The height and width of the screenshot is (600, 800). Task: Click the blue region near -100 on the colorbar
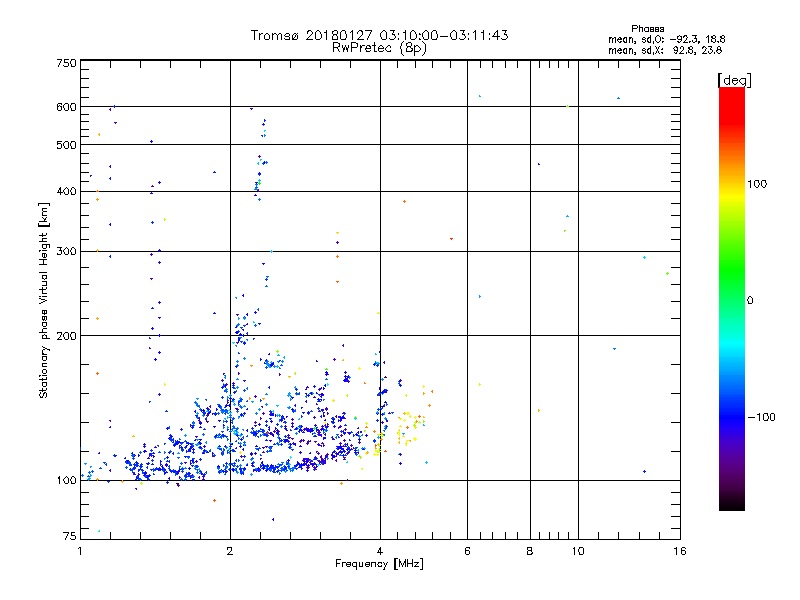click(x=732, y=417)
